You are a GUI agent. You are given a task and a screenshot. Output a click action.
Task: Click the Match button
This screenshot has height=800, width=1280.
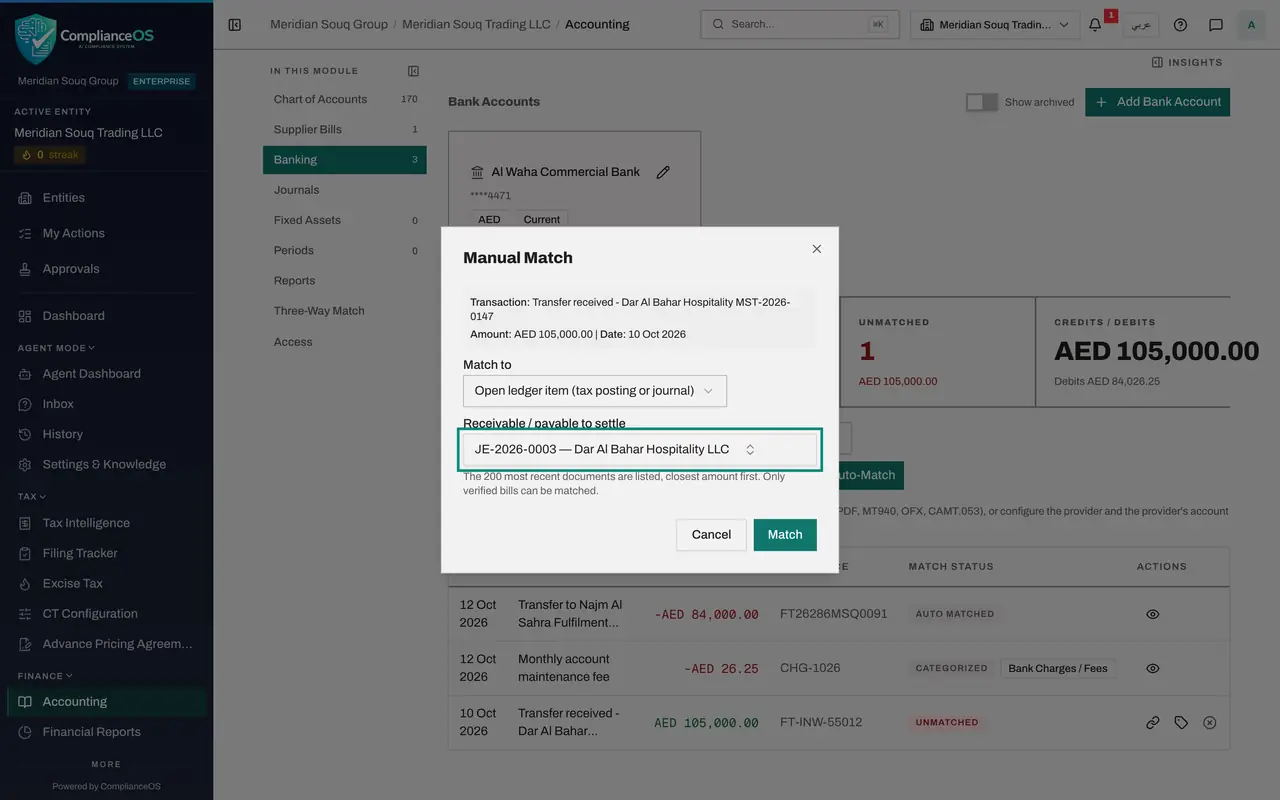(785, 535)
